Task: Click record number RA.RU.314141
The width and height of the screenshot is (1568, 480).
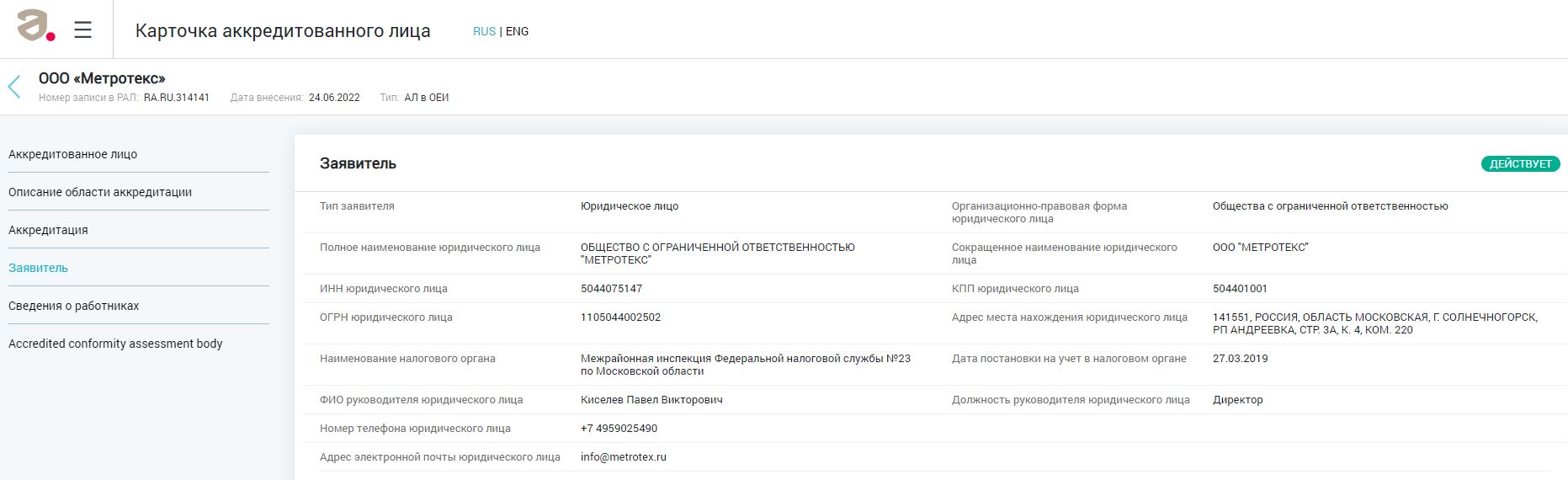Action: point(177,98)
